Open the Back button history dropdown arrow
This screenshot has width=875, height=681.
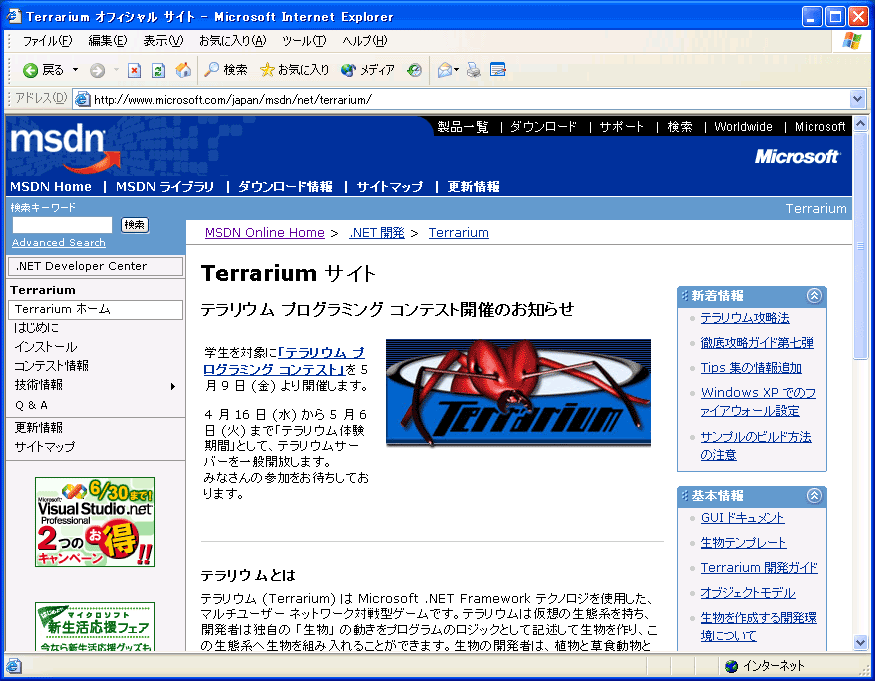(x=75, y=70)
